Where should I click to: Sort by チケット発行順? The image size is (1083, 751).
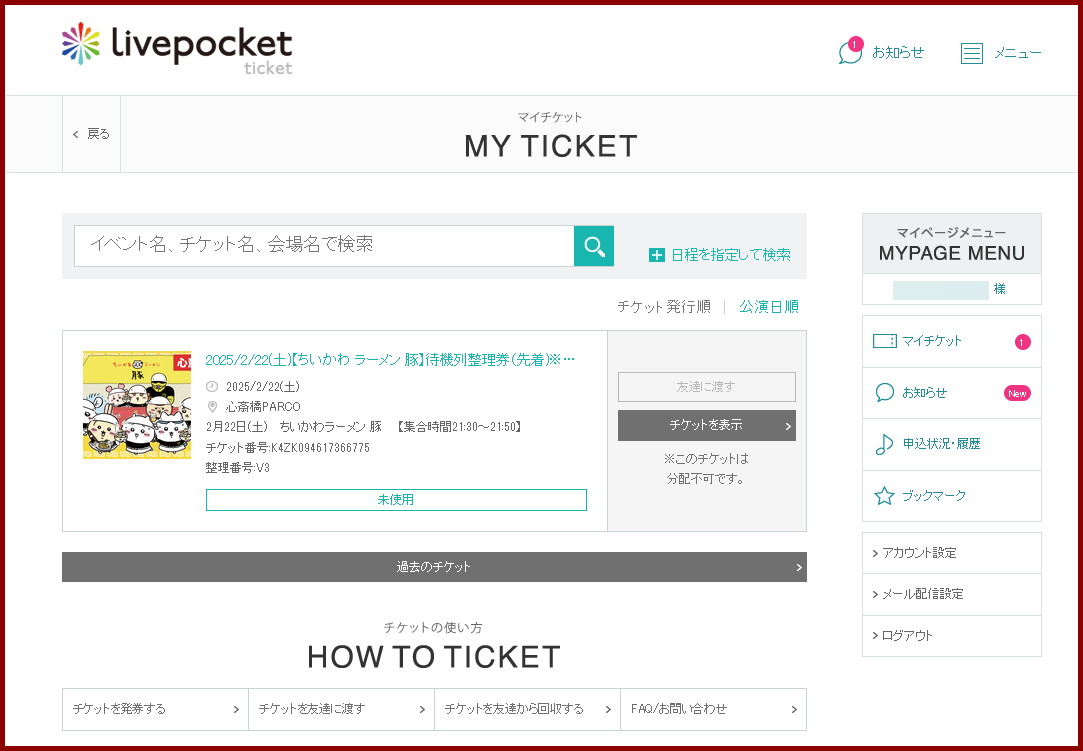point(663,307)
